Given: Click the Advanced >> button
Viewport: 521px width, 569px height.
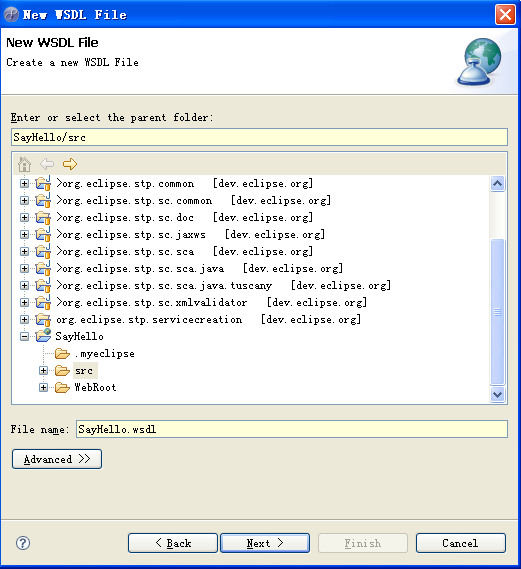Looking at the screenshot, I should pyautogui.click(x=57, y=459).
